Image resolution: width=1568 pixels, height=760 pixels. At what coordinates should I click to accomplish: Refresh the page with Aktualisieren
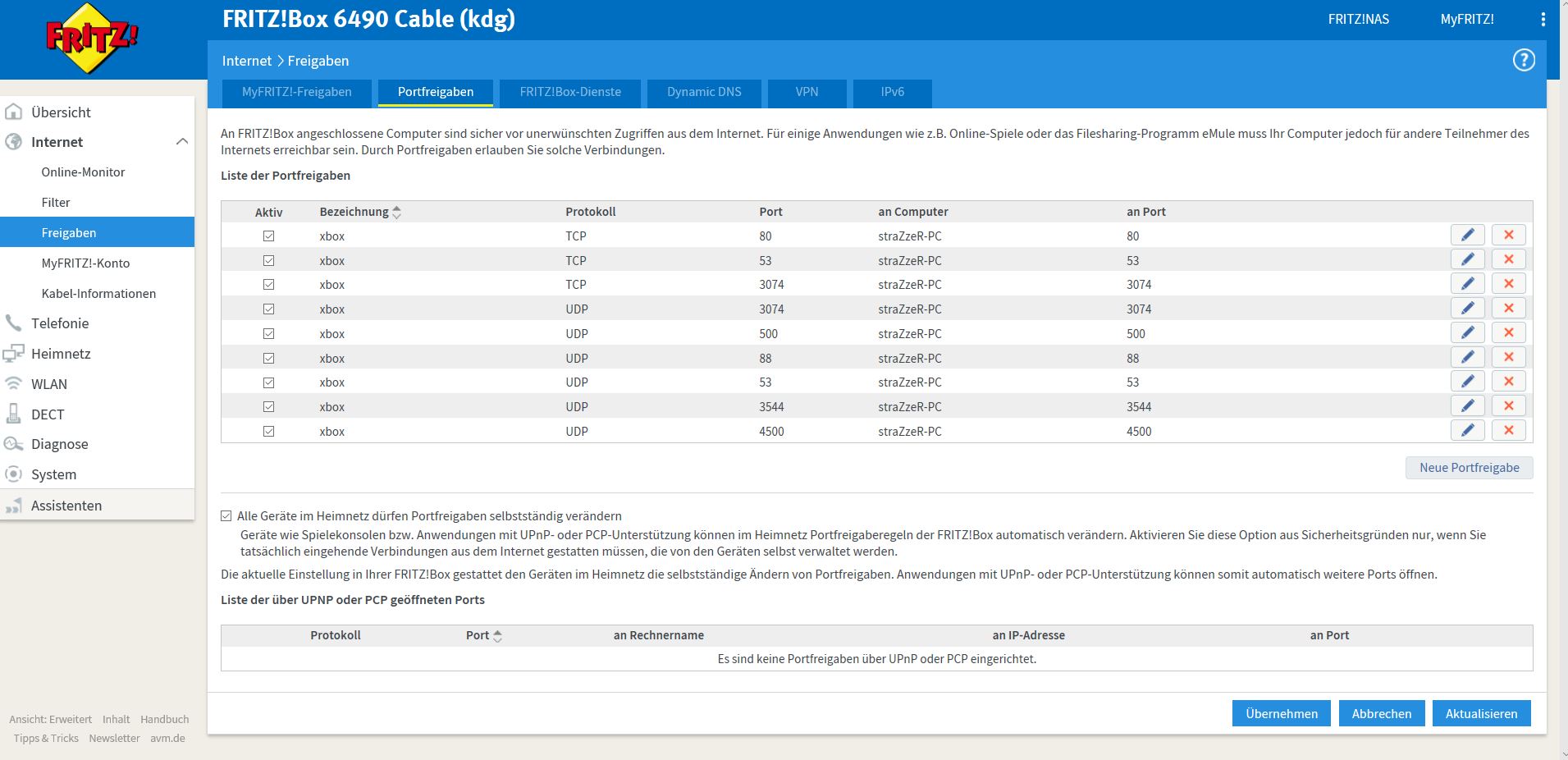click(1482, 713)
